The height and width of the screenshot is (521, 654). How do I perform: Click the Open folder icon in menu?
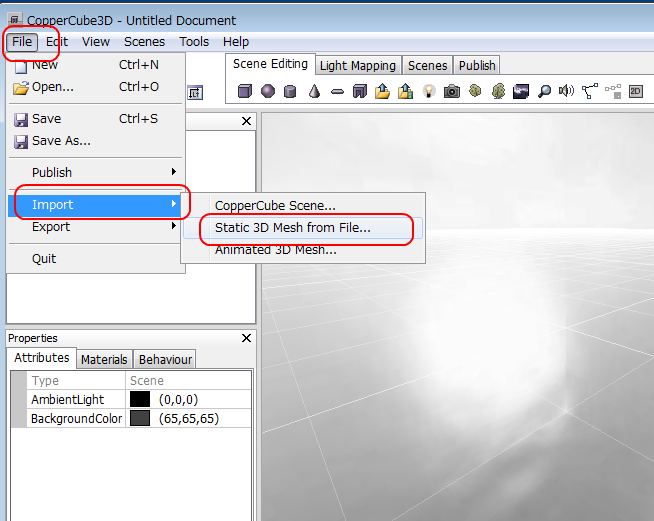21,88
